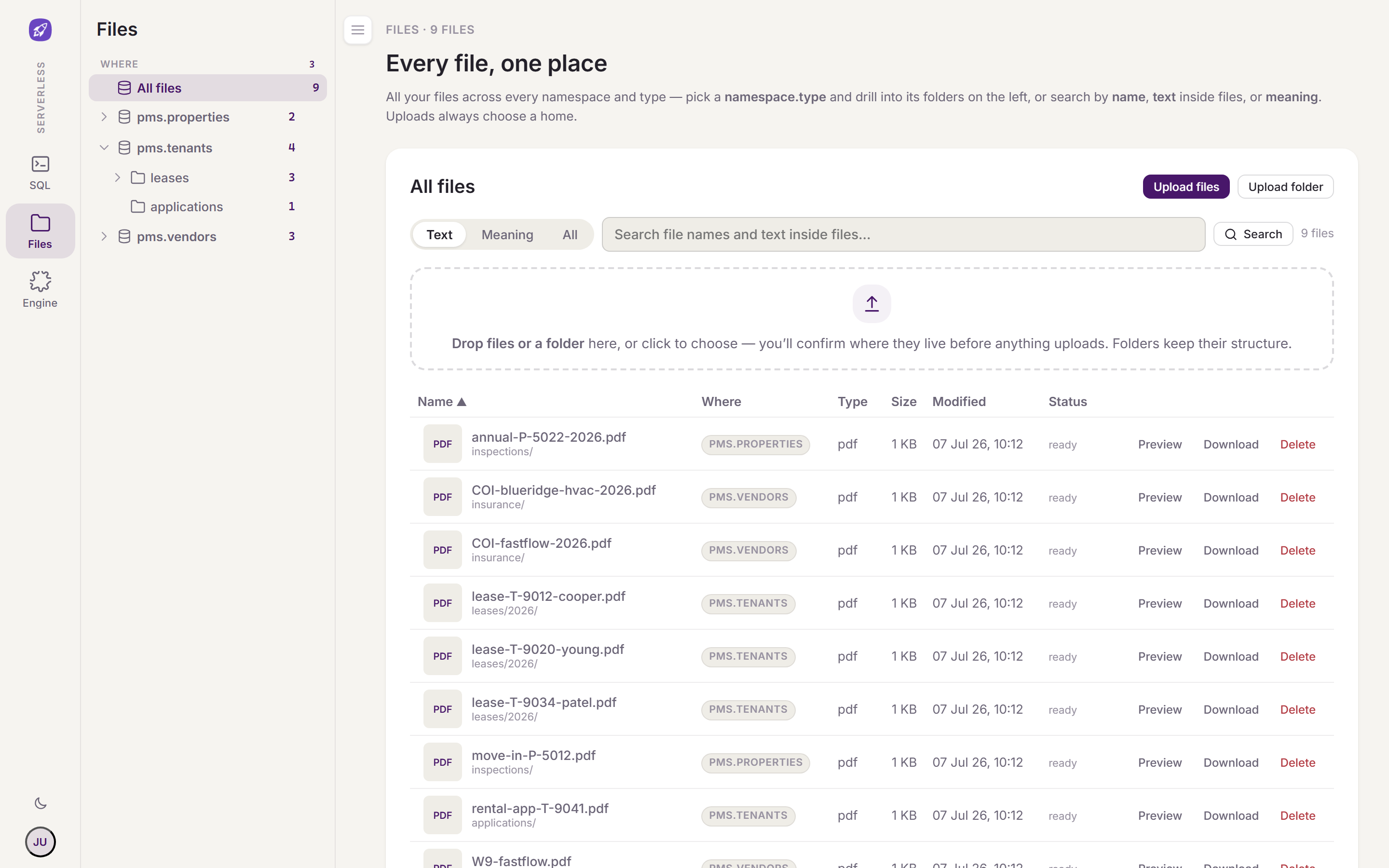Viewport: 1389px width, 868px height.
Task: Click the database icon beside pms.vendors
Action: click(124, 236)
